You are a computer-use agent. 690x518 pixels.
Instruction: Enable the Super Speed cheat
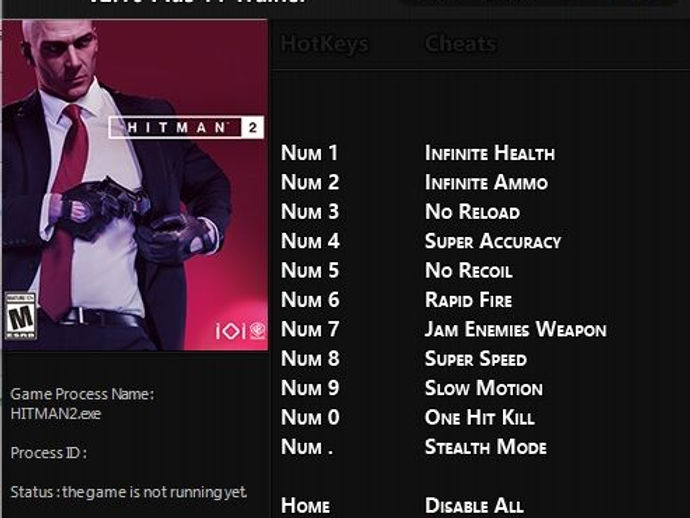[x=476, y=359]
